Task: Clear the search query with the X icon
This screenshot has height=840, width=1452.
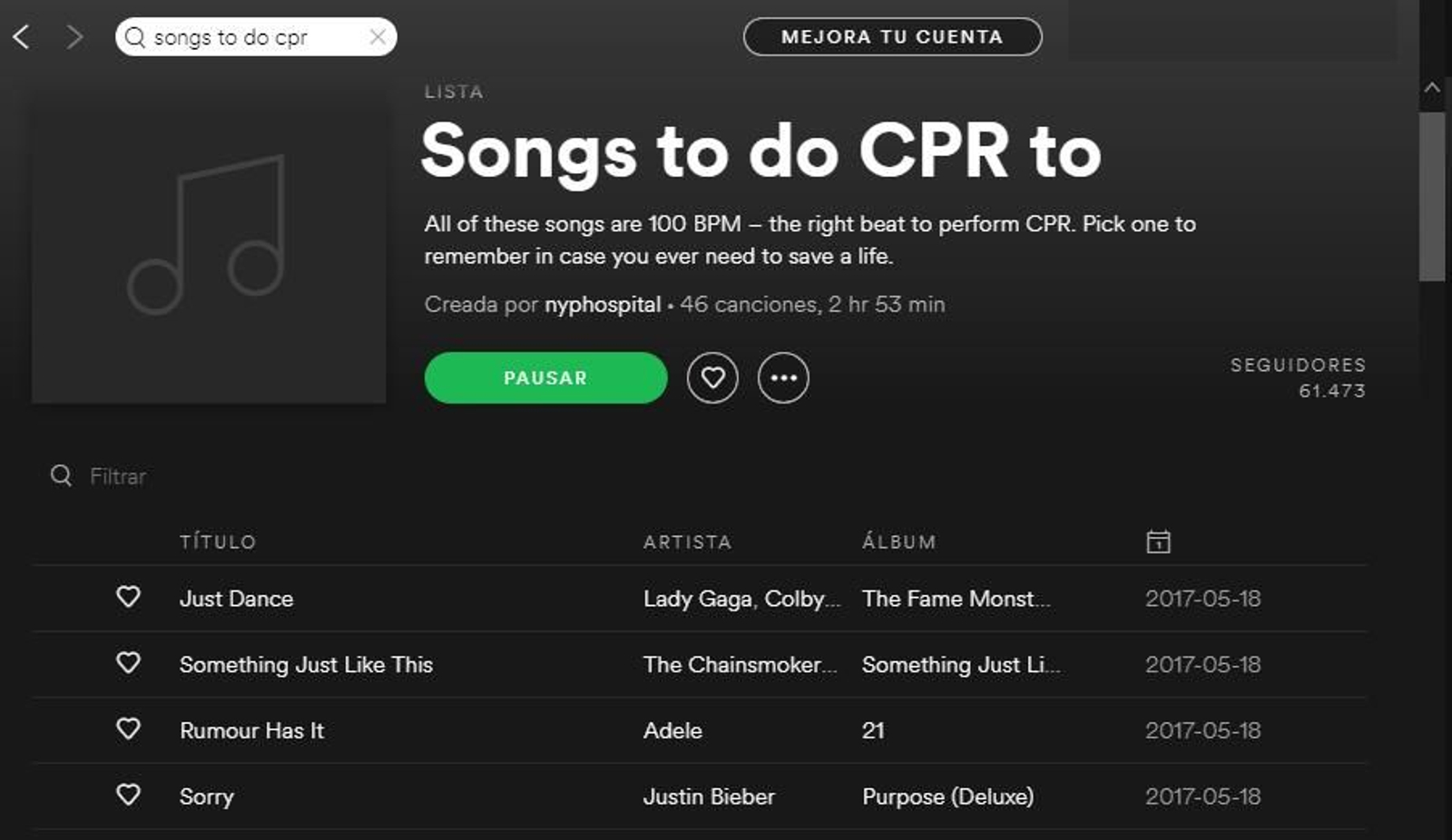Action: click(378, 37)
